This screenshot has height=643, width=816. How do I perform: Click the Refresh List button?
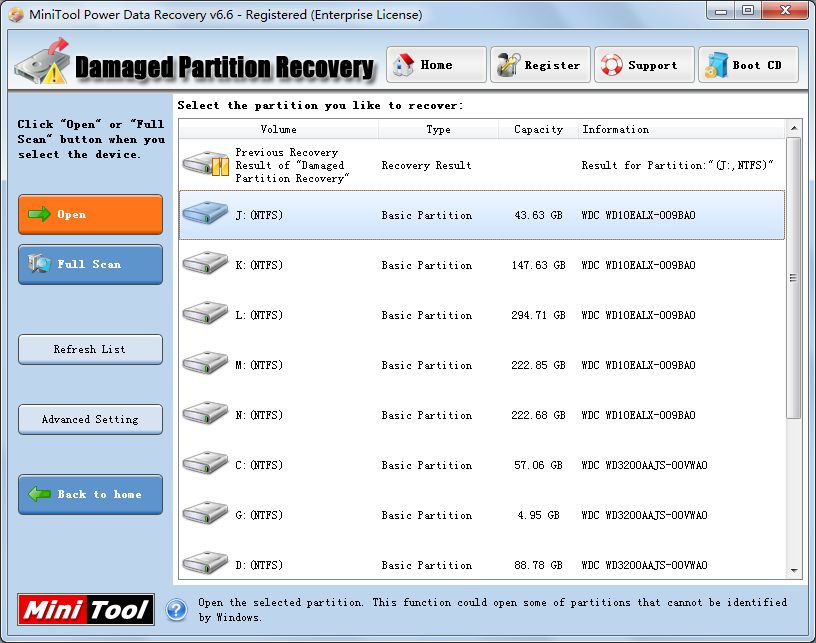coord(91,349)
